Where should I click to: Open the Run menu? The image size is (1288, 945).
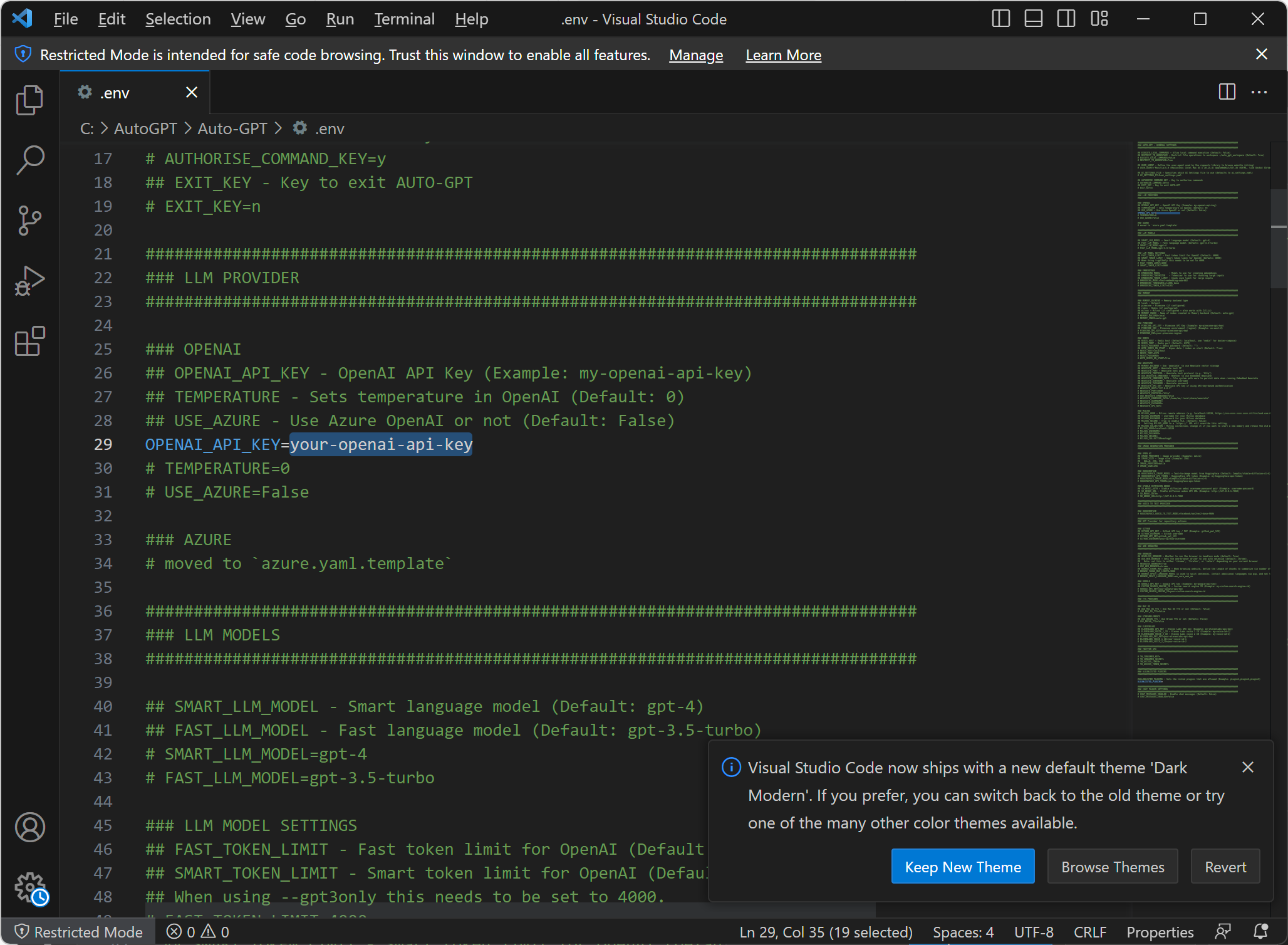click(x=340, y=19)
